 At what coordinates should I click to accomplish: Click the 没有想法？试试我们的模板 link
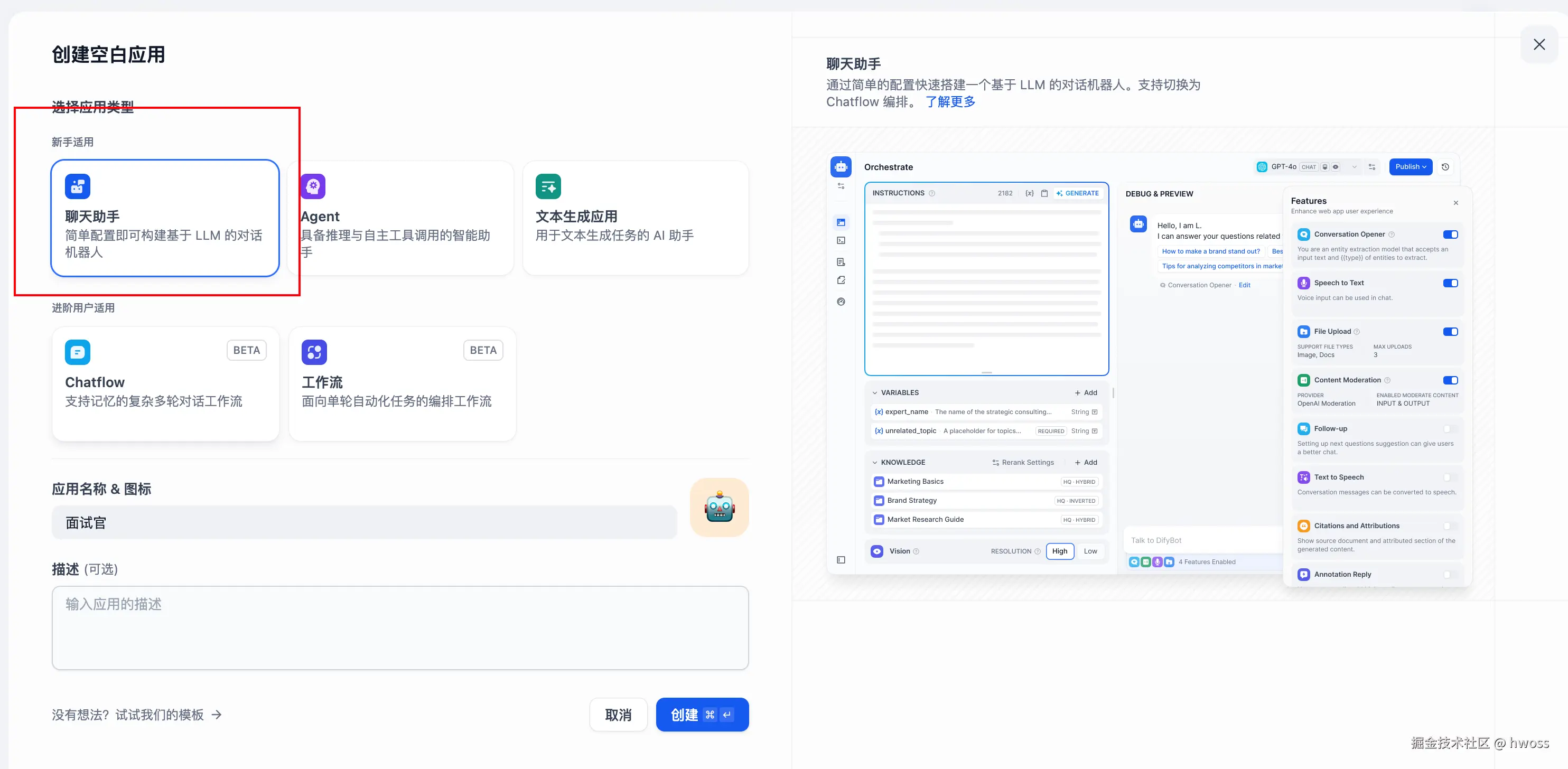click(136, 715)
